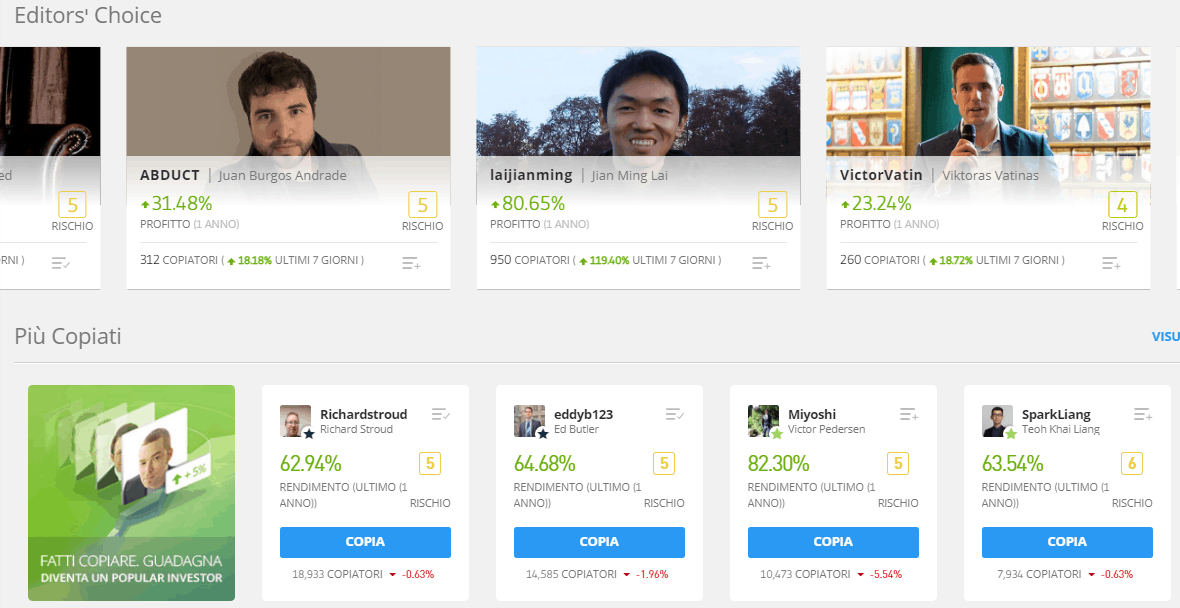Open Viktoras Vatinas cover photo

988,102
